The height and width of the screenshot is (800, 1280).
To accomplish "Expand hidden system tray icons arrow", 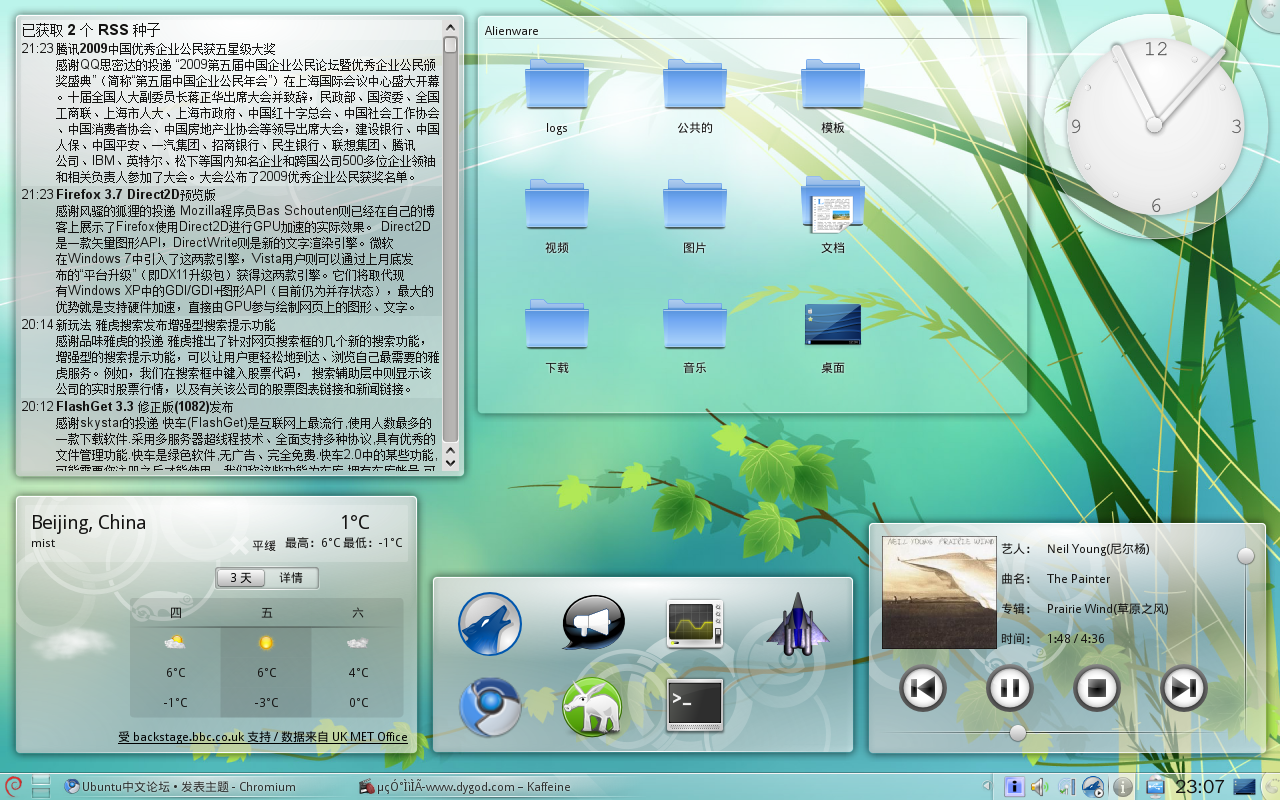I will click(987, 787).
